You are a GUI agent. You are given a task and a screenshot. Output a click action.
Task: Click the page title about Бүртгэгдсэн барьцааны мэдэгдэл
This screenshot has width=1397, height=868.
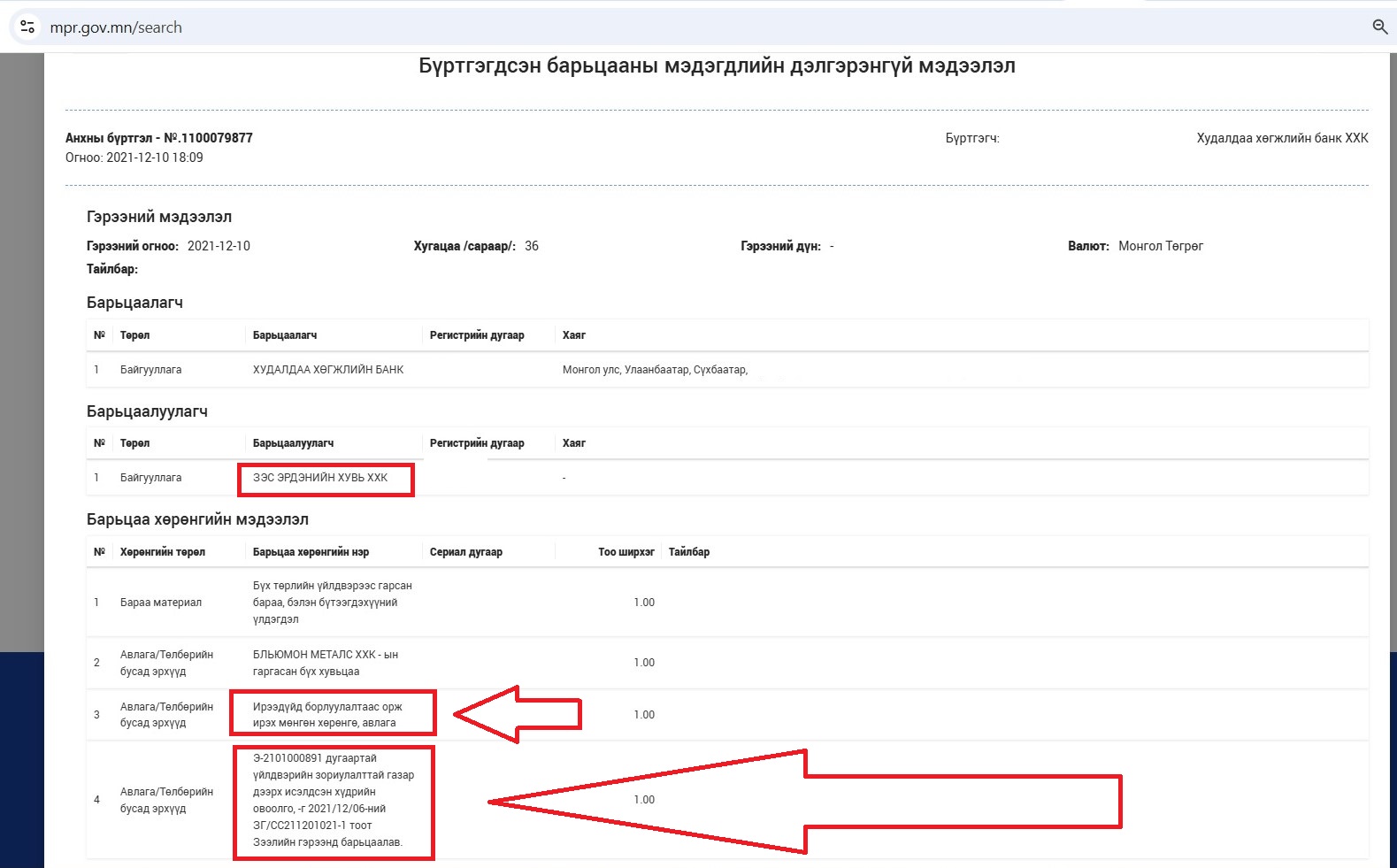(717, 66)
